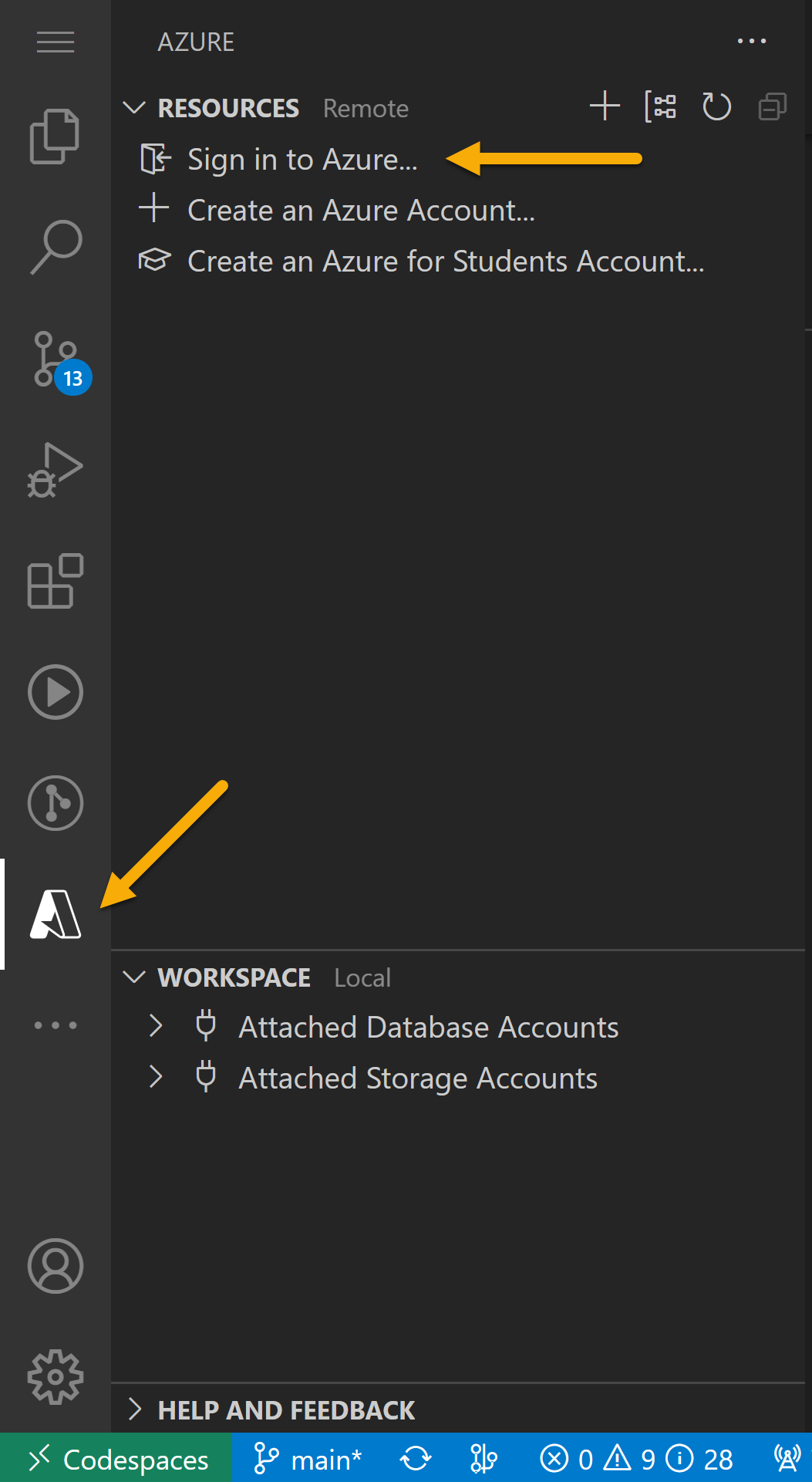Switch branch via main* indicator
The image size is (812, 1482).
pos(308,1459)
